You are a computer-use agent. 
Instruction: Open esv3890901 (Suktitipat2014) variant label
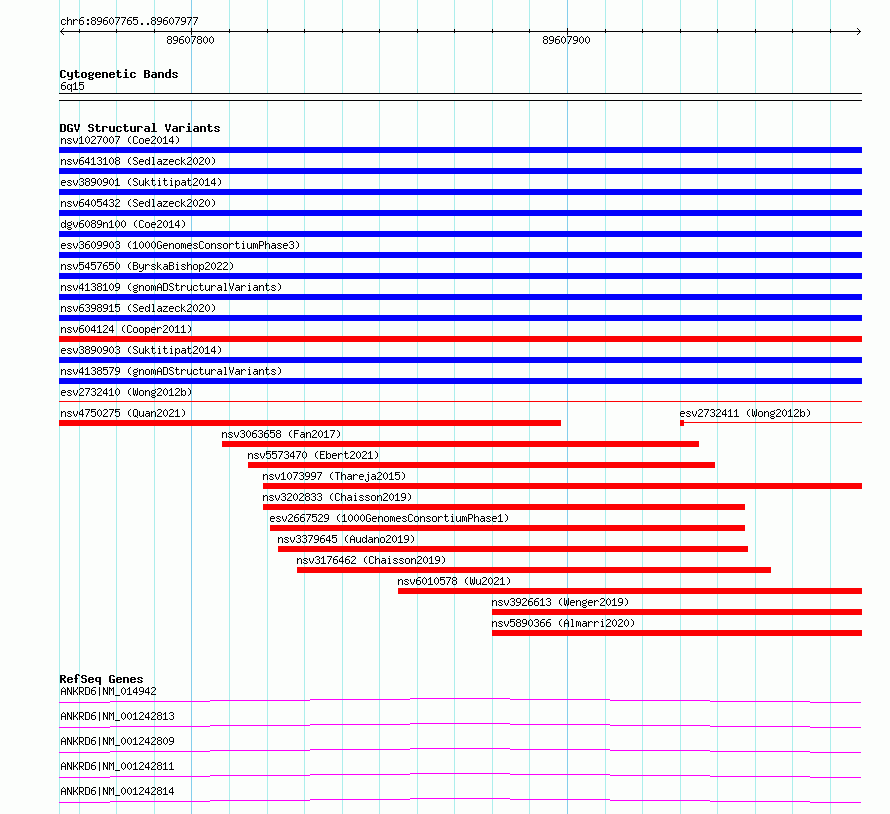pos(141,182)
